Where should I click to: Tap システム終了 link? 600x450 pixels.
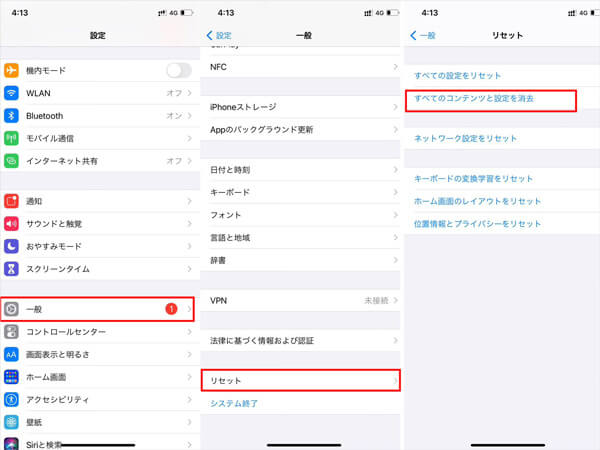point(234,403)
